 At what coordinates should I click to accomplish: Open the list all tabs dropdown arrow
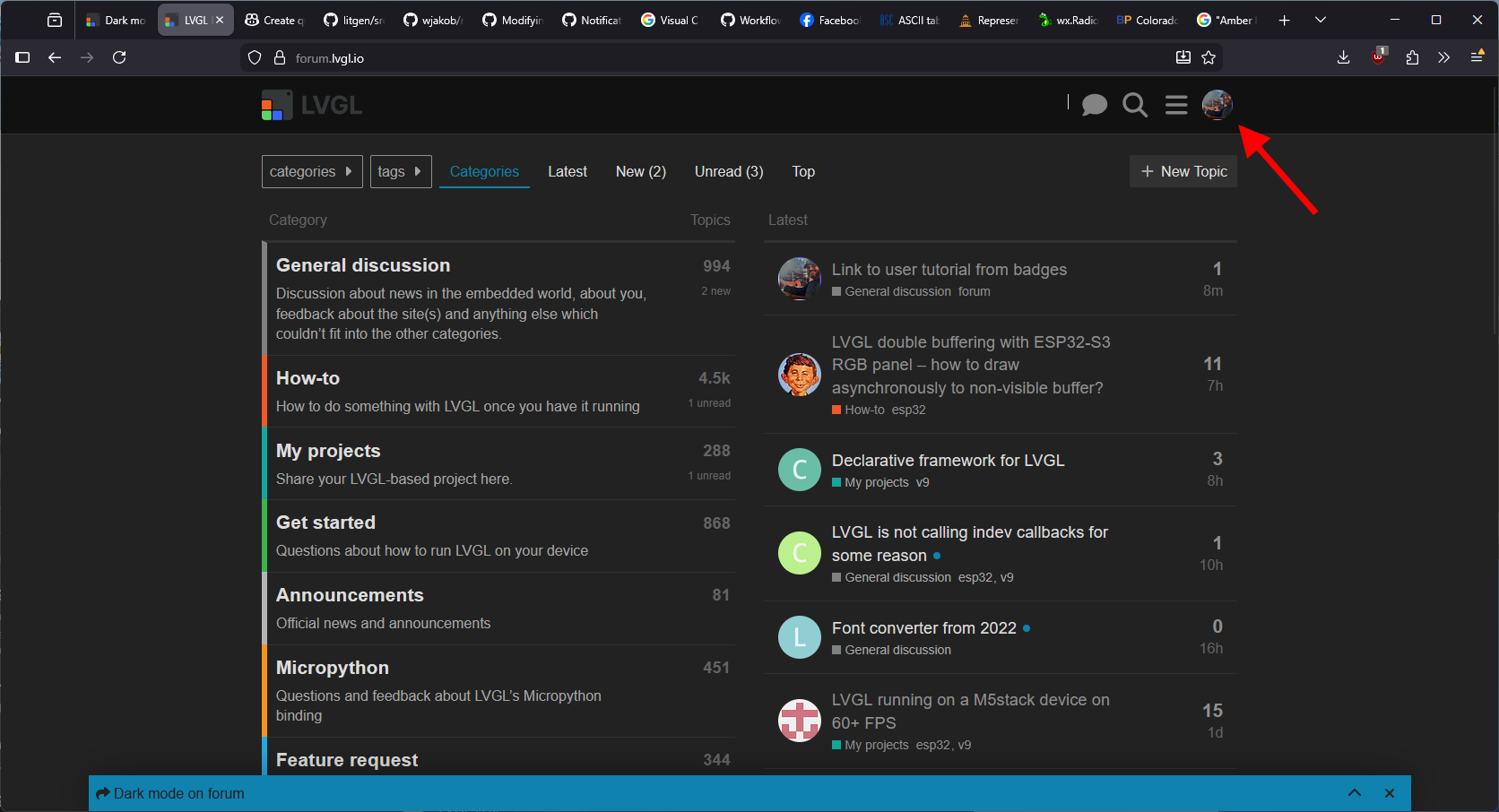pos(1320,20)
